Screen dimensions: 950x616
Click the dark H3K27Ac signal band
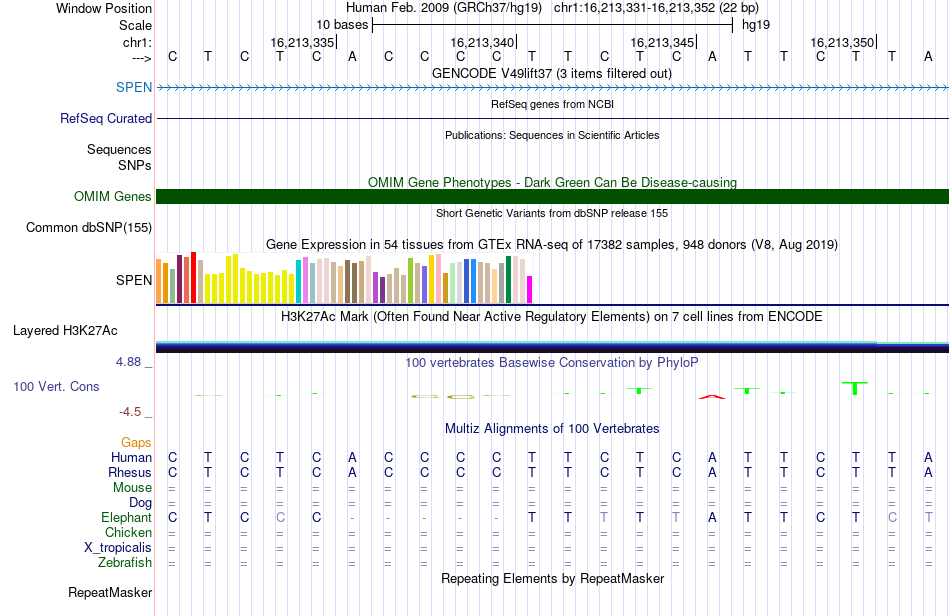coord(553,347)
